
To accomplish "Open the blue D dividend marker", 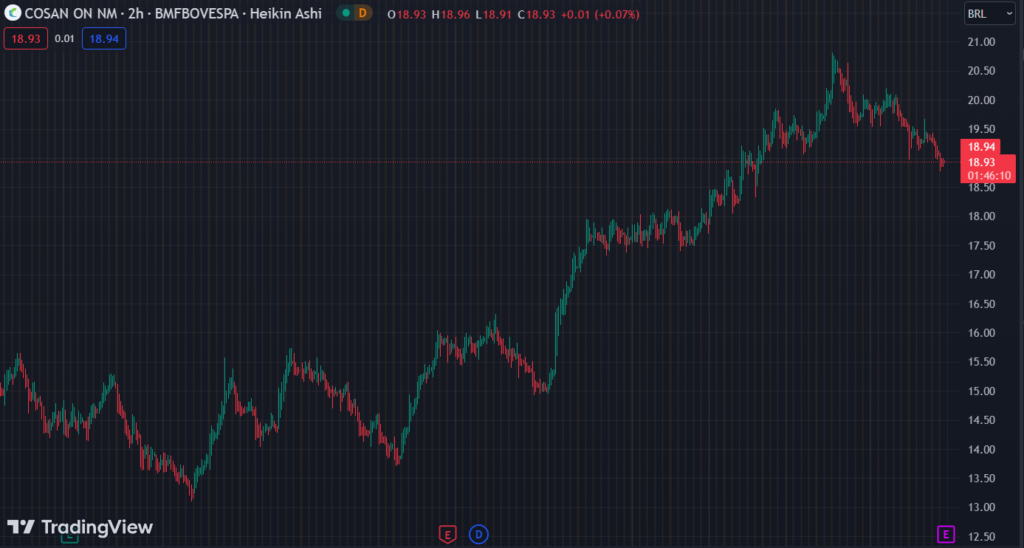I will click(479, 535).
